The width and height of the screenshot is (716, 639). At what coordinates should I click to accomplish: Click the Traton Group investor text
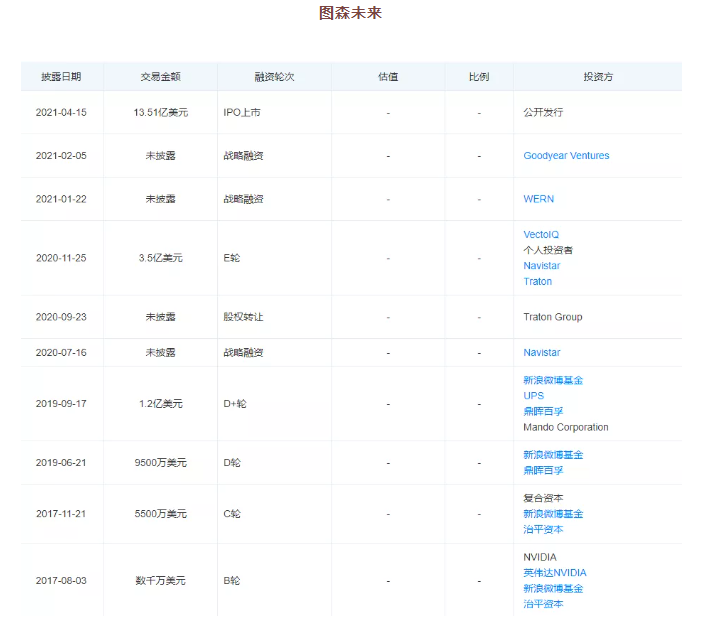coord(553,317)
